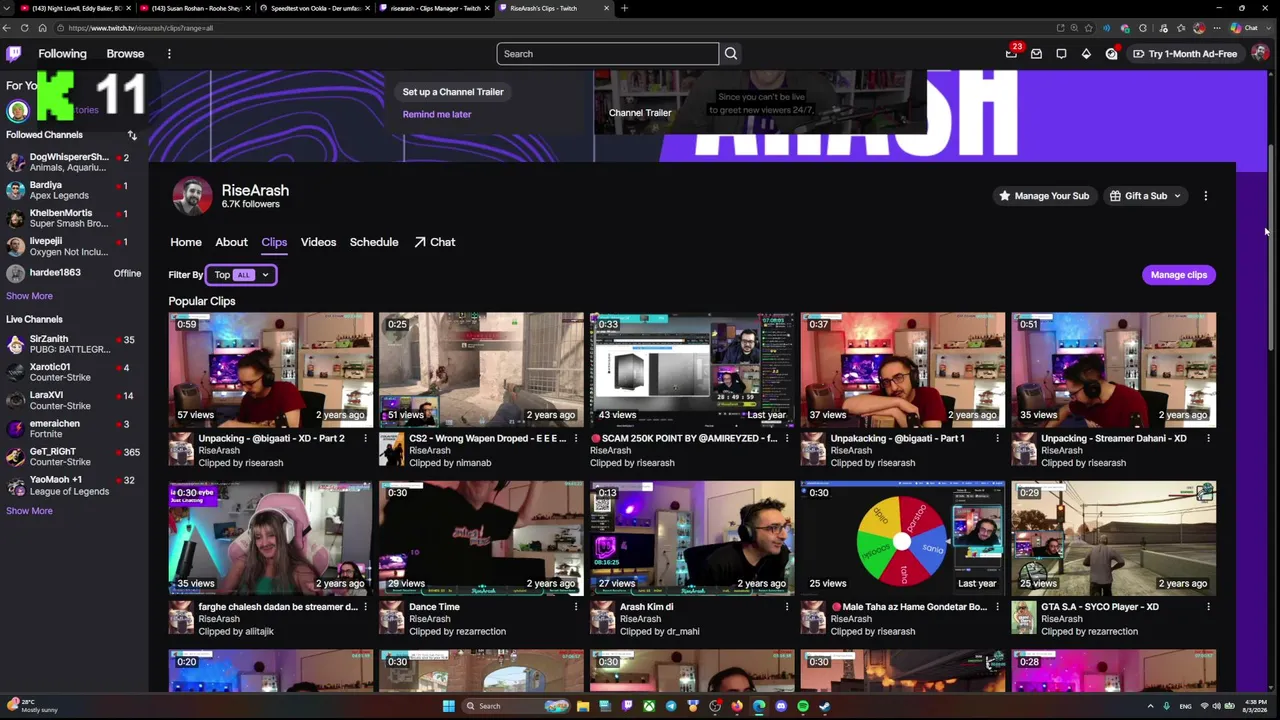The image size is (1280, 720).
Task: Open the Schedule tab
Action: coord(374,242)
